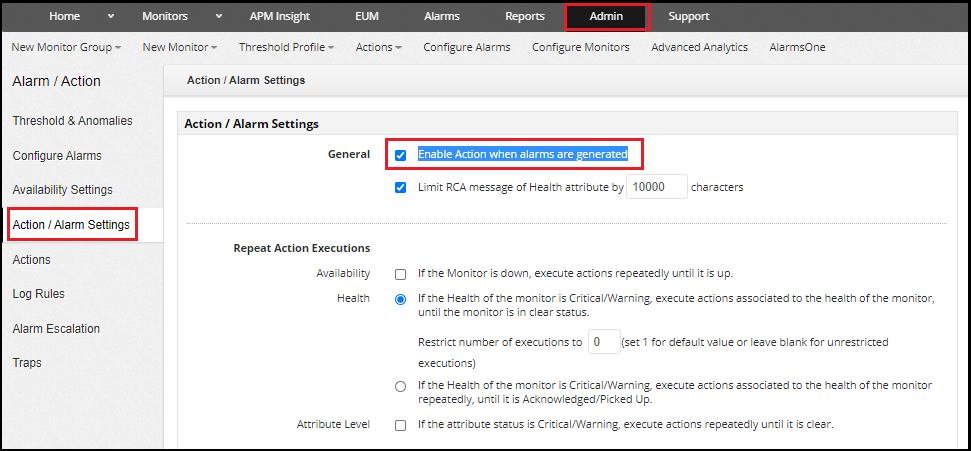Check the Attribute Level repeat checkbox
The height and width of the screenshot is (451, 971).
[x=400, y=425]
